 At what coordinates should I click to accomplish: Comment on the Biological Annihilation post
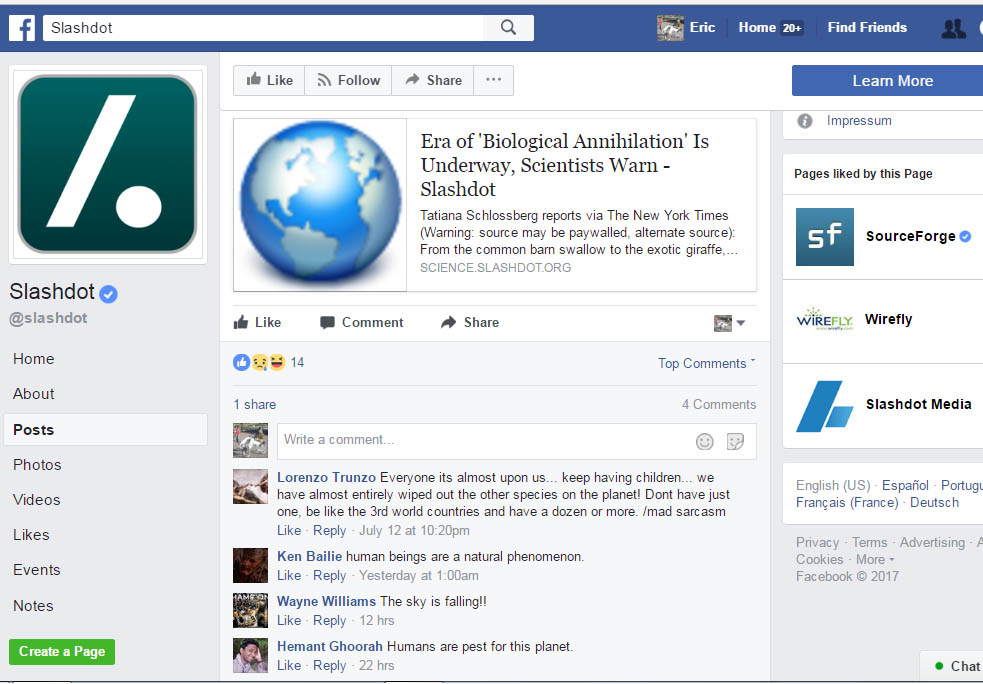tap(362, 322)
